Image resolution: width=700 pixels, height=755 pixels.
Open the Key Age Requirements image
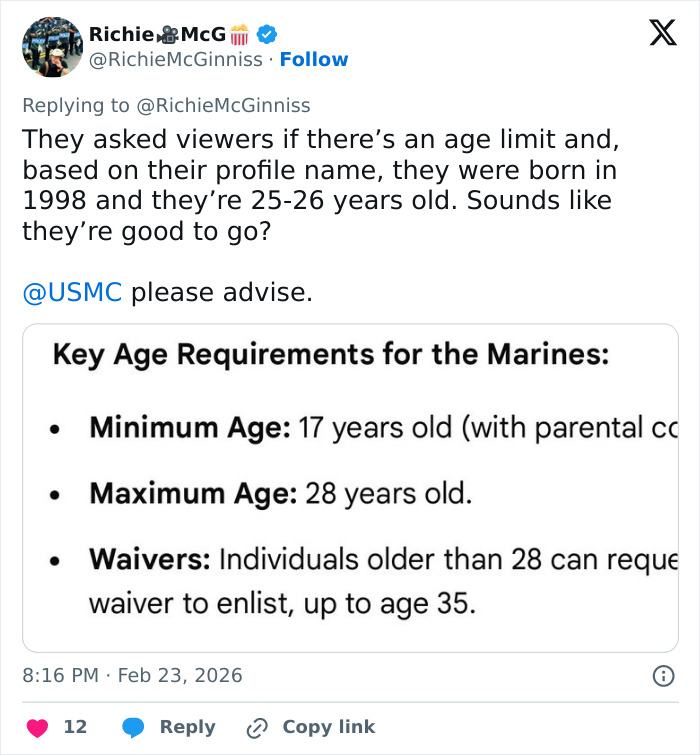[350, 487]
